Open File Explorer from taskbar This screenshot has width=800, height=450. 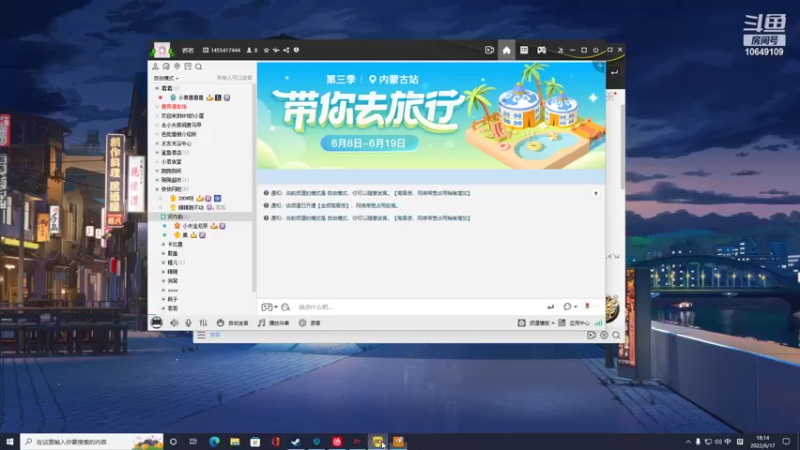tap(235, 441)
